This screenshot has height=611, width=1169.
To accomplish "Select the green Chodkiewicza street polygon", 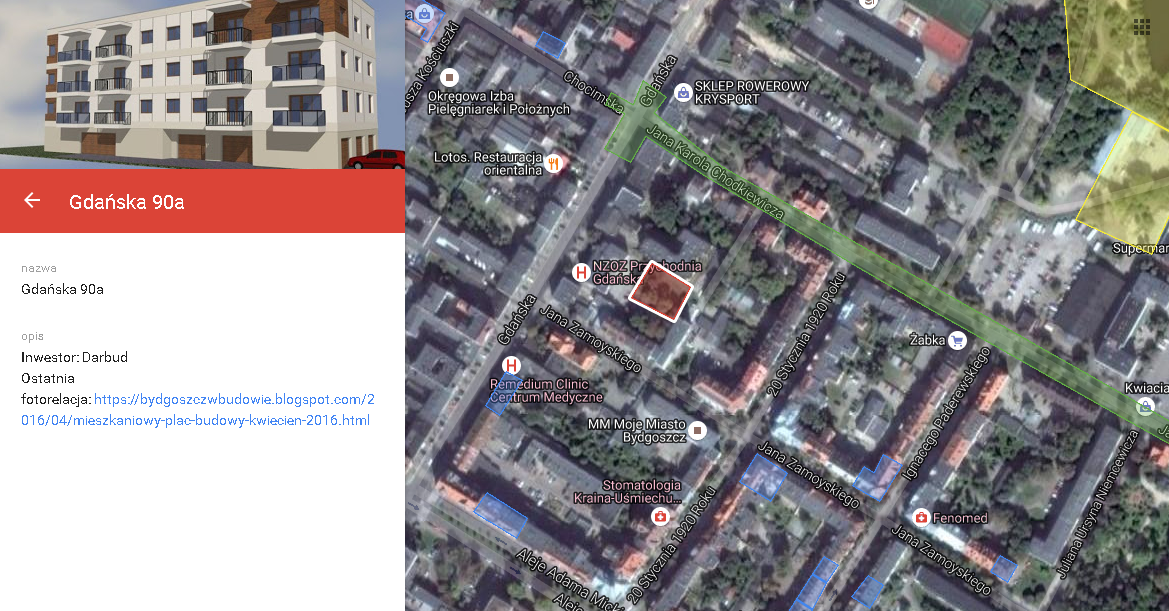I will pyautogui.click(x=887, y=261).
